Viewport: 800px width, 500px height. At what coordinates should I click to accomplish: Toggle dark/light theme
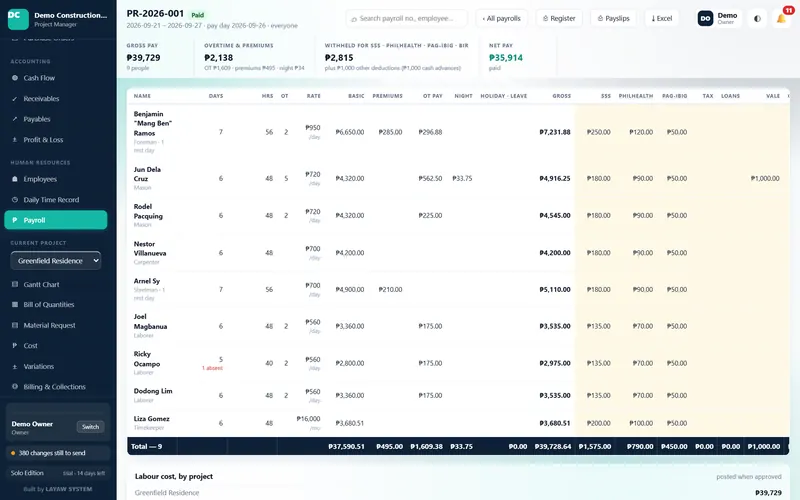[757, 18]
